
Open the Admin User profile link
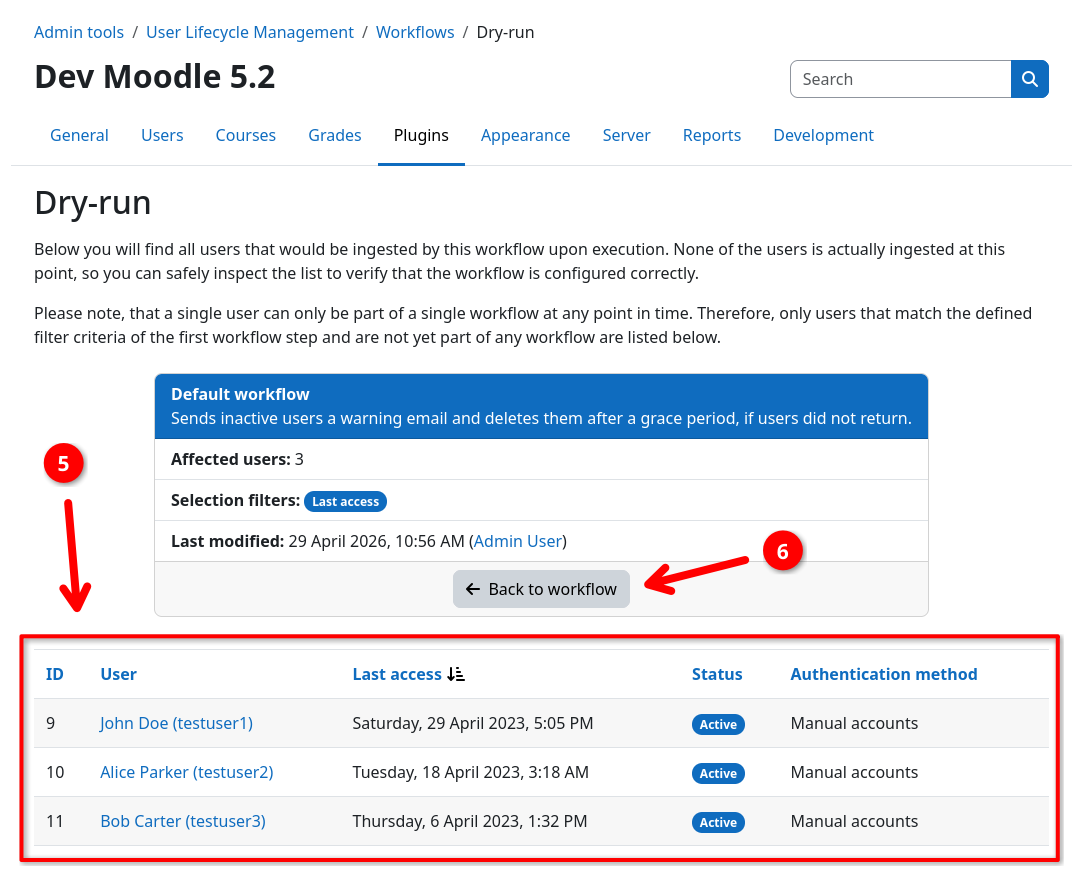point(517,541)
